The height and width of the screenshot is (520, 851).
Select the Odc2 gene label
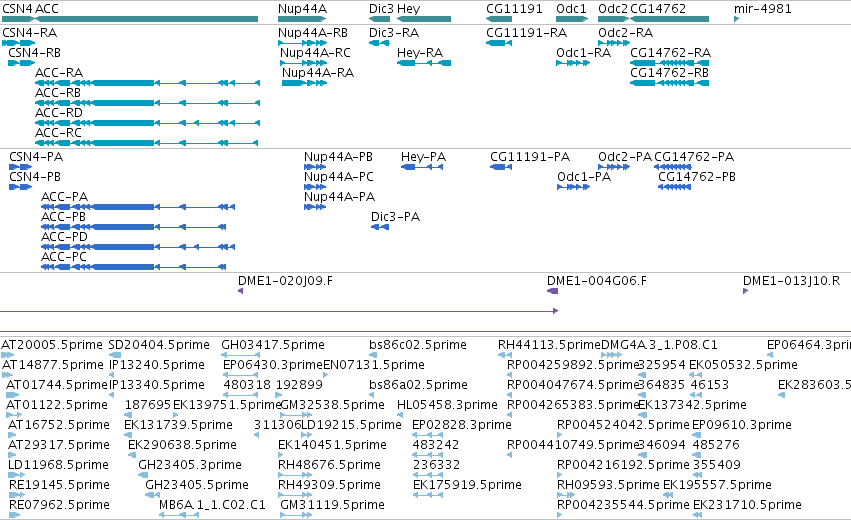pos(613,9)
